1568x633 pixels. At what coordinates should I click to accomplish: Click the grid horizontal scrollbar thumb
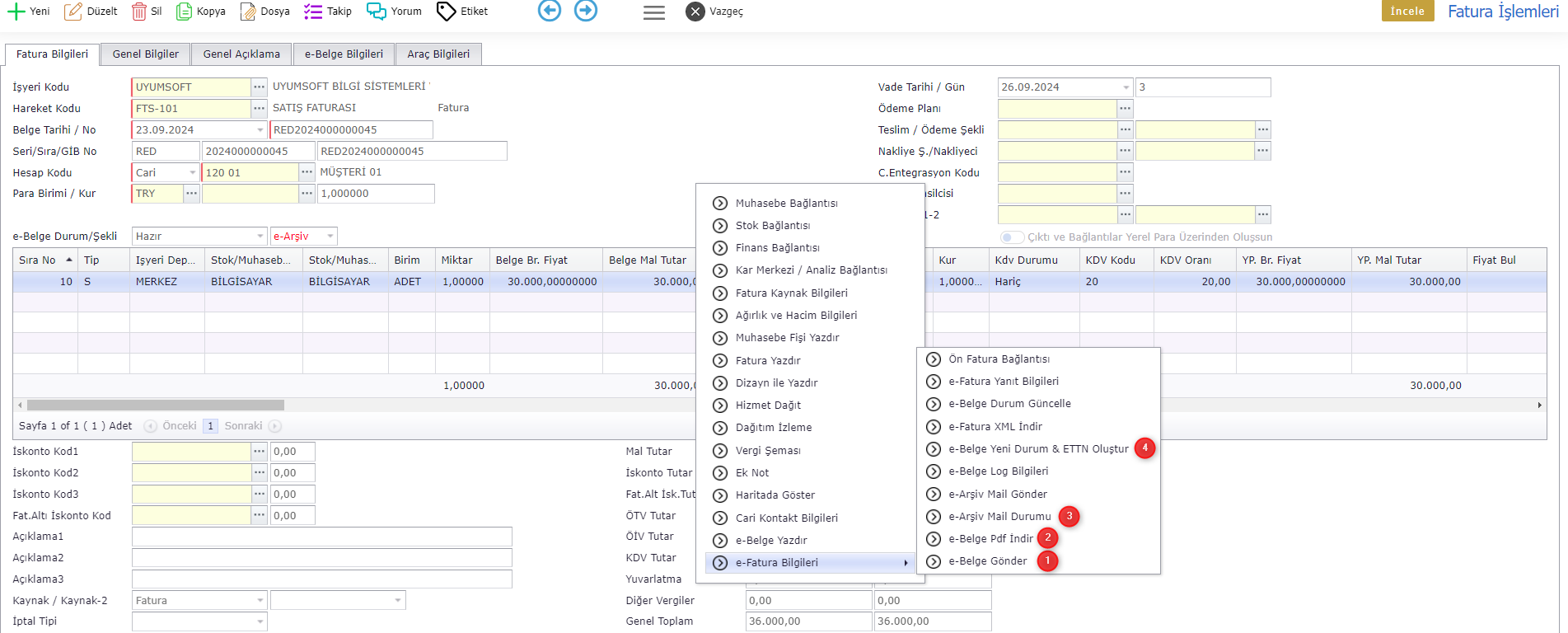156,406
